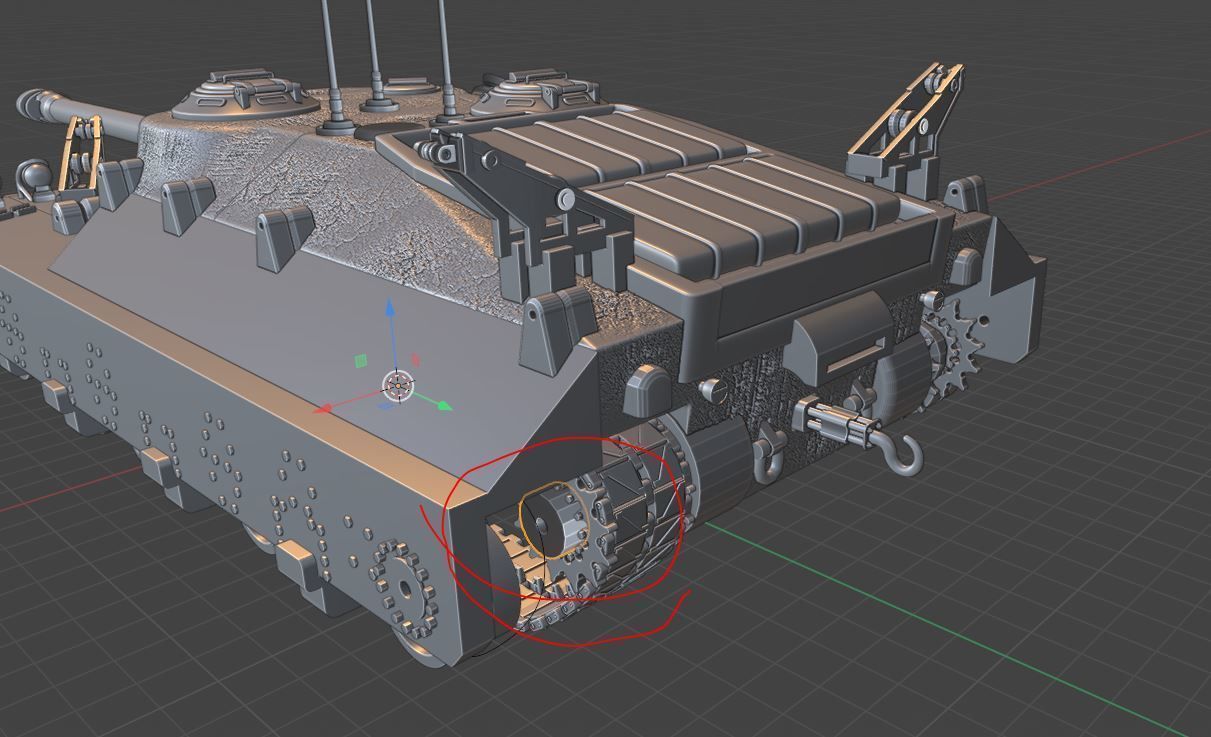Click the red square plane handle of the gizmo
The width and height of the screenshot is (1211, 737).
pos(416,360)
